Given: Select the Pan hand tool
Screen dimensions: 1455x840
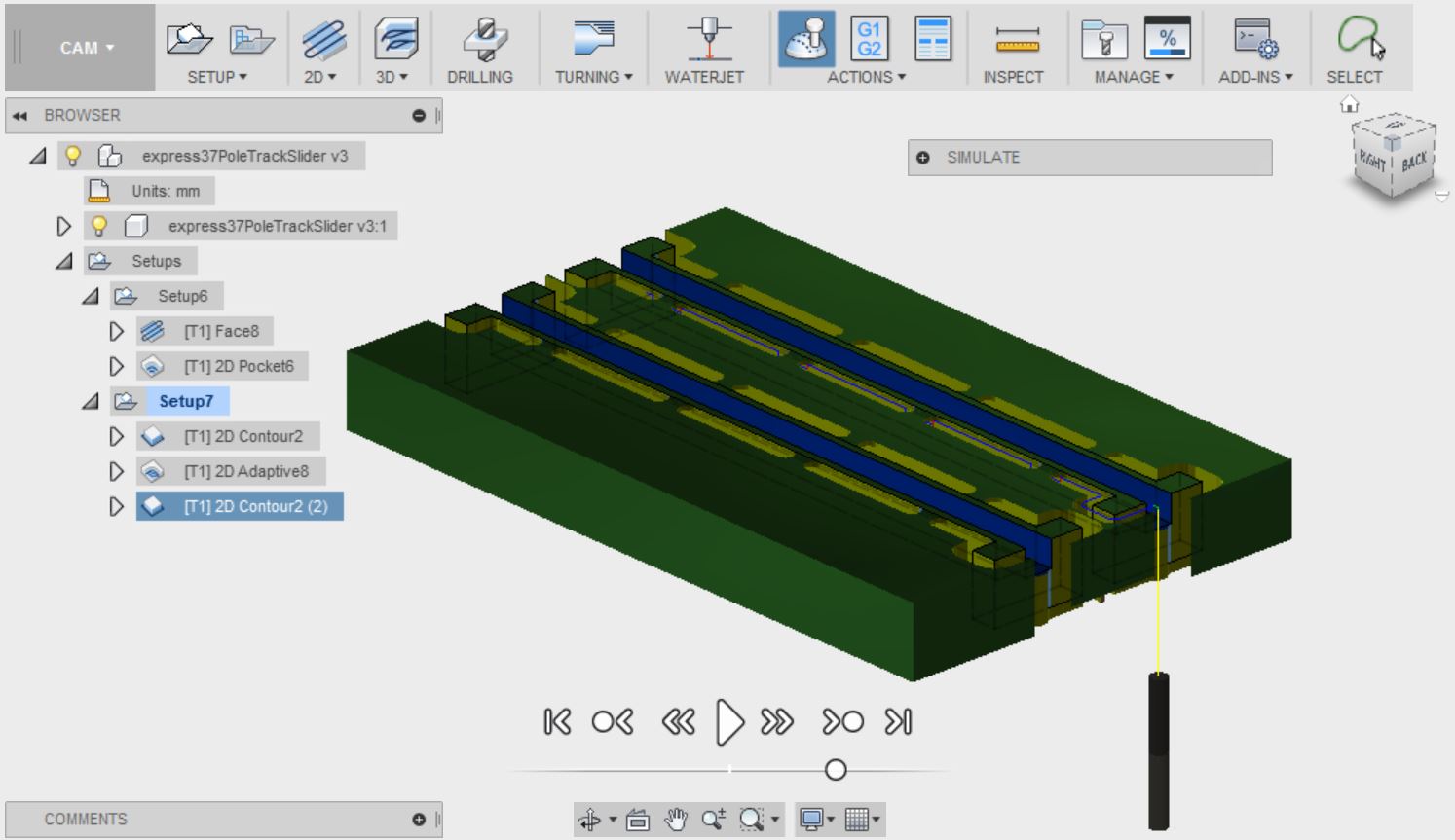Looking at the screenshot, I should coord(676,820).
